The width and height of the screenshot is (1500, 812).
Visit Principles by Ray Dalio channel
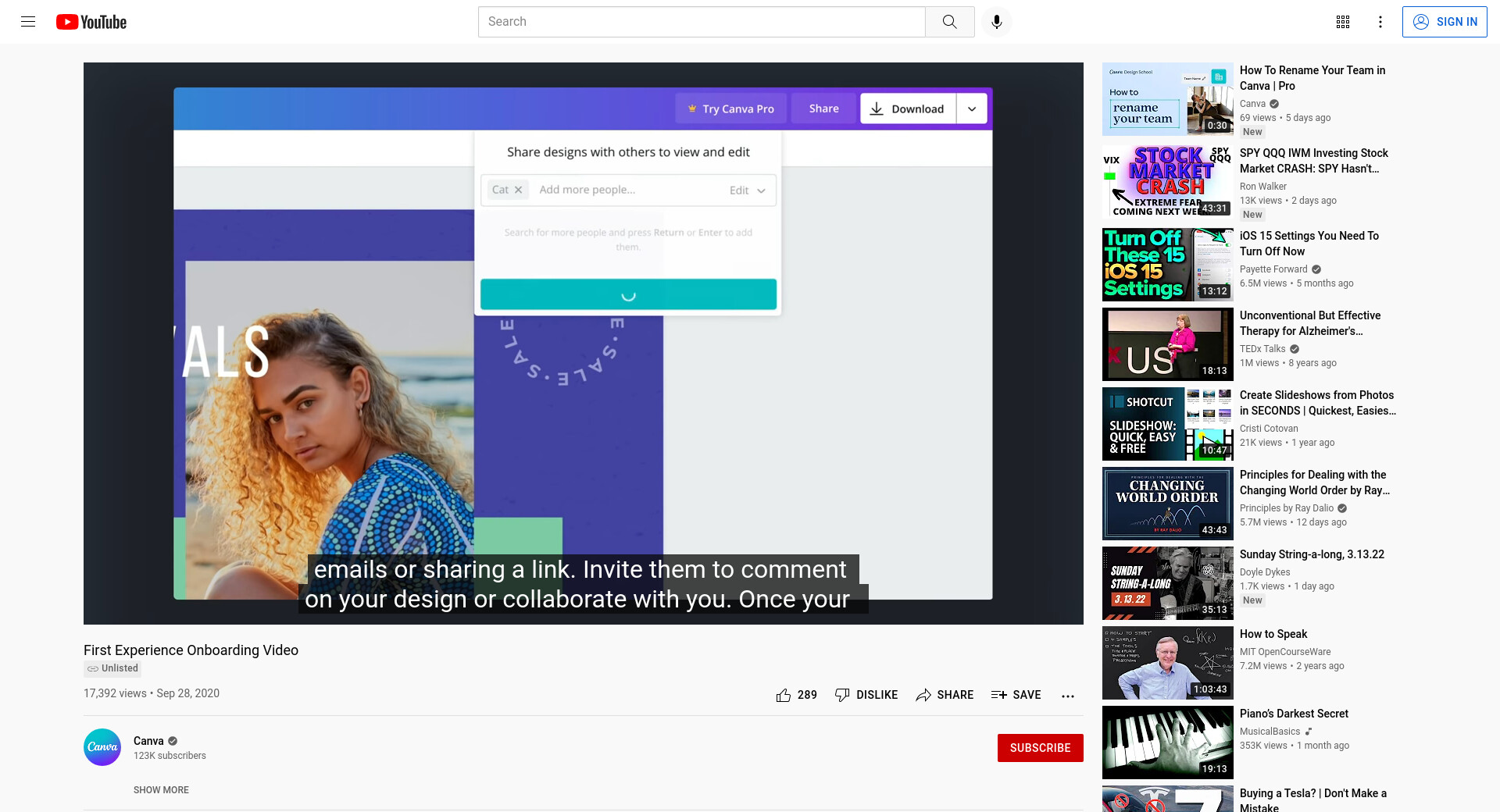click(x=1286, y=508)
